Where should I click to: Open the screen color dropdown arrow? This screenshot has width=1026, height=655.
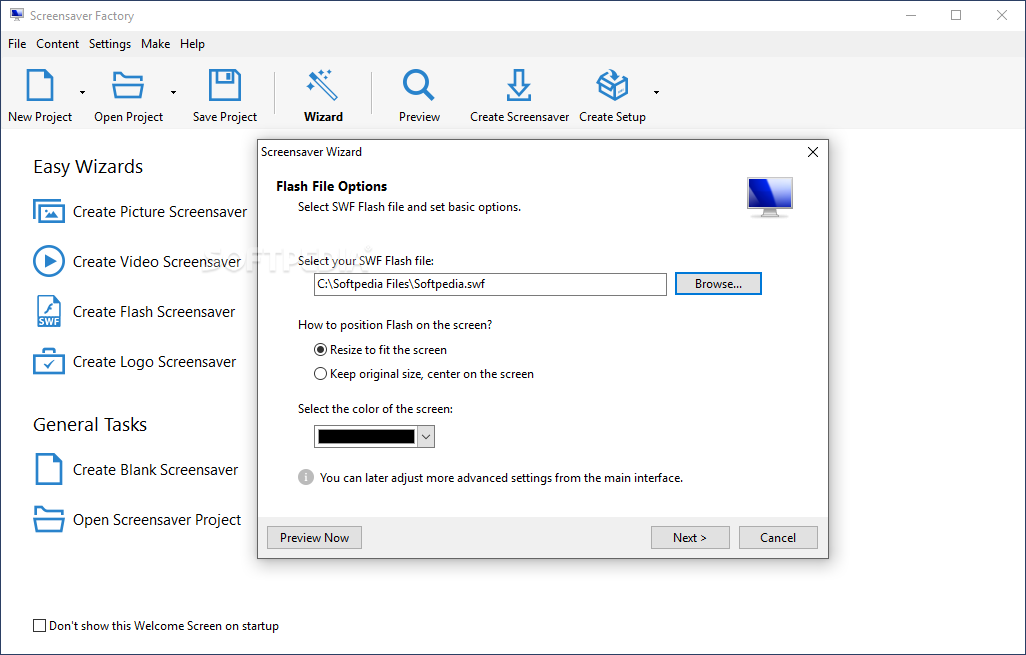[x=426, y=436]
